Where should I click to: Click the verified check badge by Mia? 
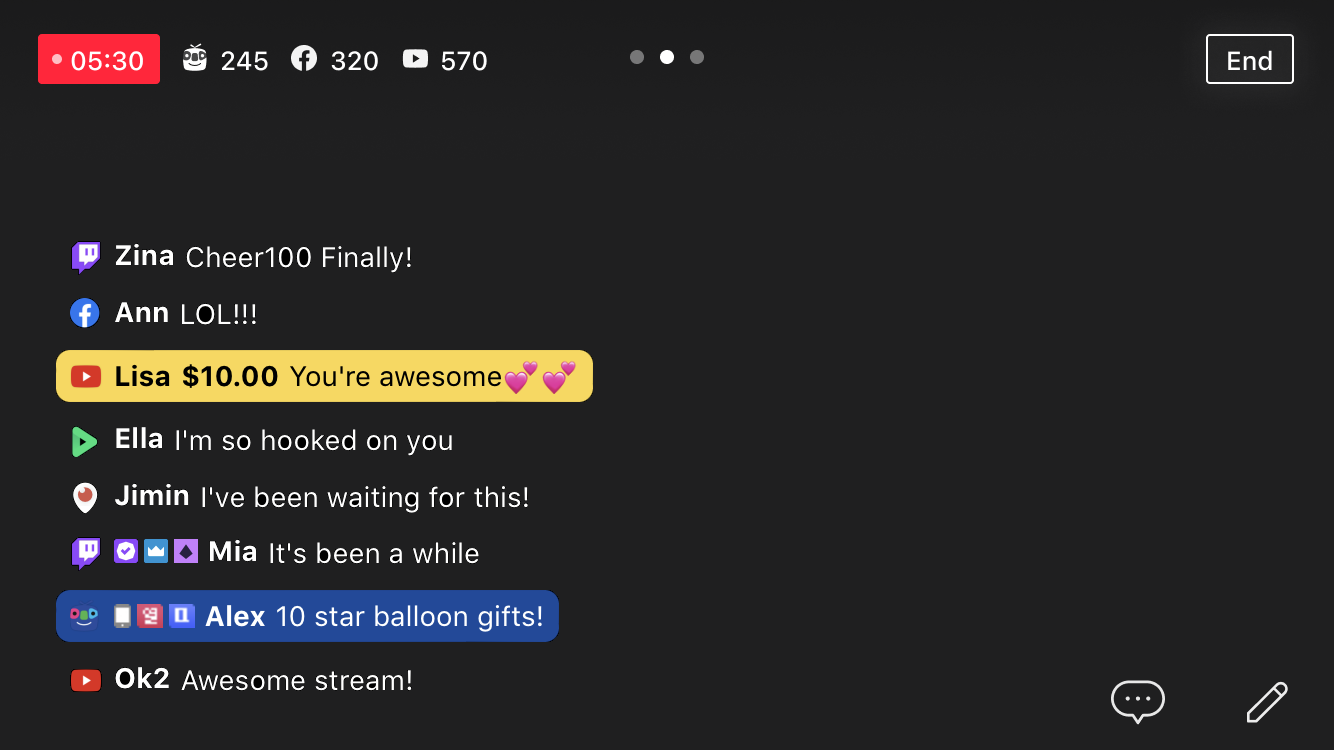(126, 552)
